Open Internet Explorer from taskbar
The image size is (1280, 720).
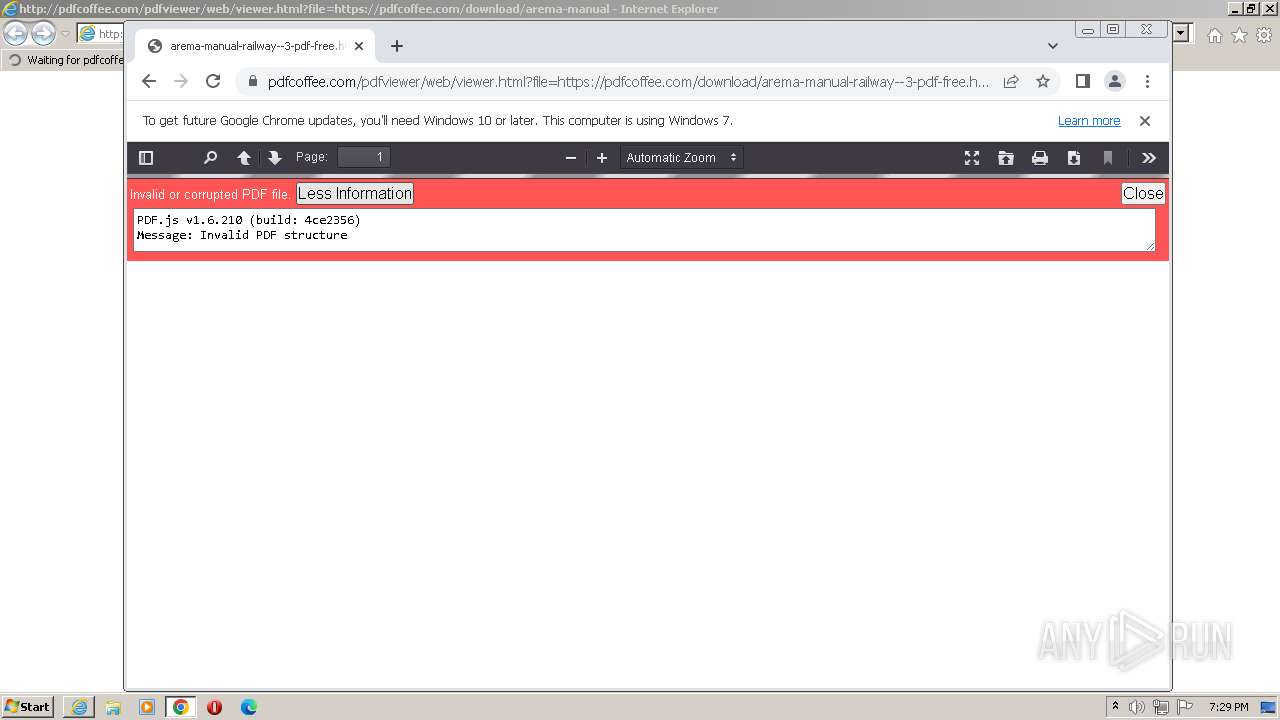(79, 707)
